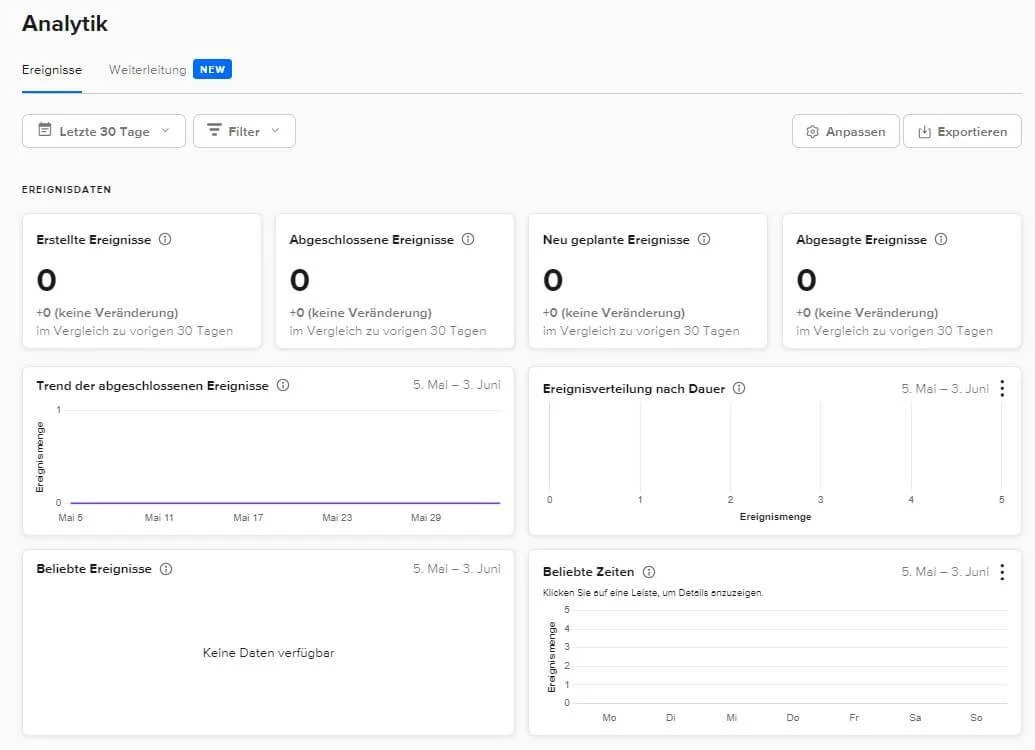
Task: Switch to the Ereignisse tab
Action: tap(52, 70)
